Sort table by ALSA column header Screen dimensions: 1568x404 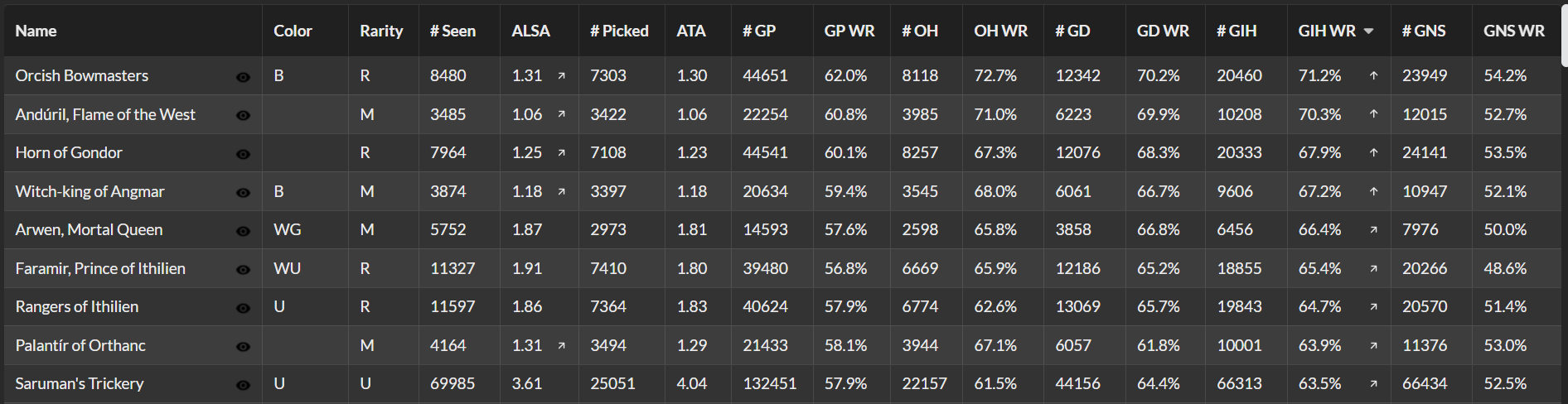[x=530, y=31]
